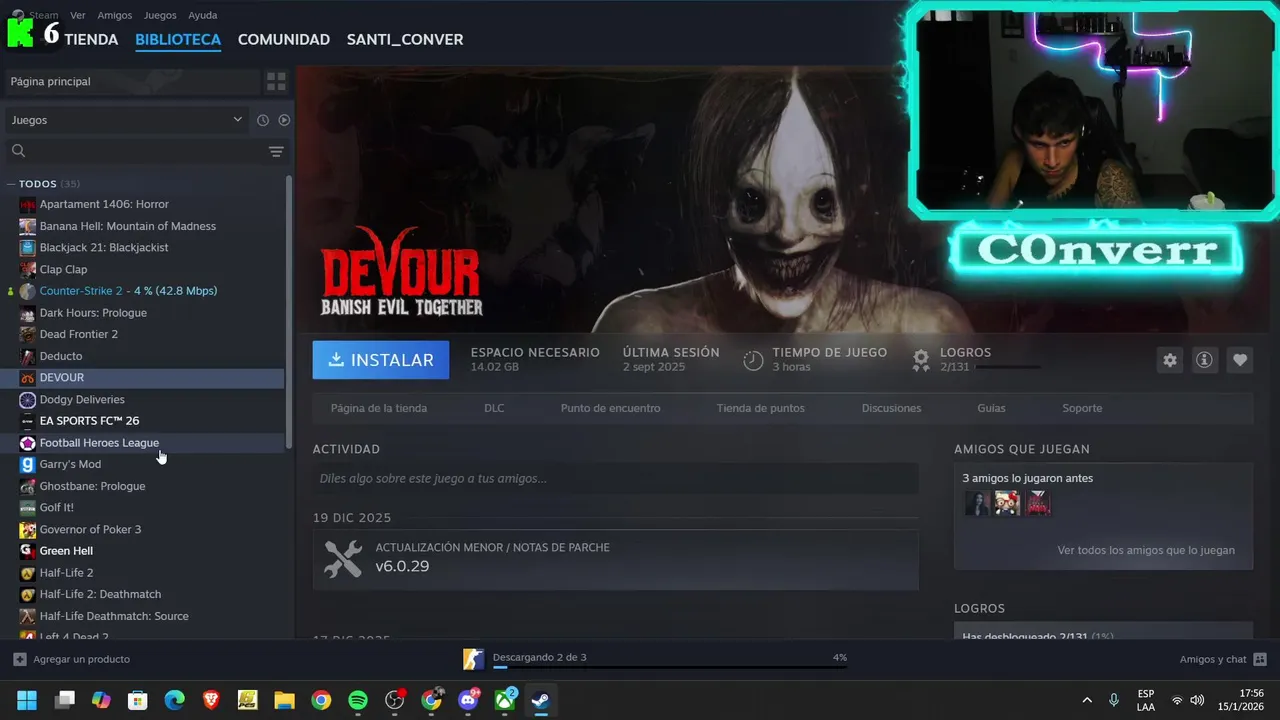This screenshot has height=720, width=1280.
Task: Click the Steam taskbar icon
Action: click(541, 700)
